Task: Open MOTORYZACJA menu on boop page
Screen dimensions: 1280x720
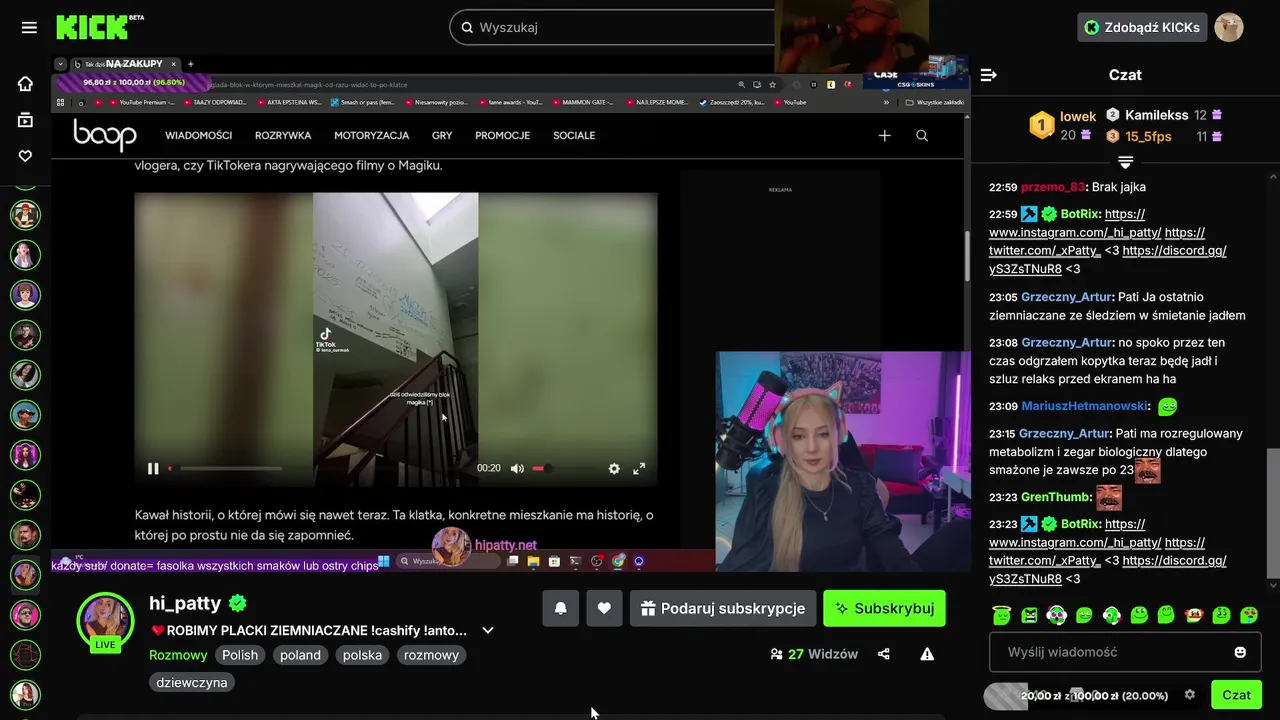Action: (371, 135)
